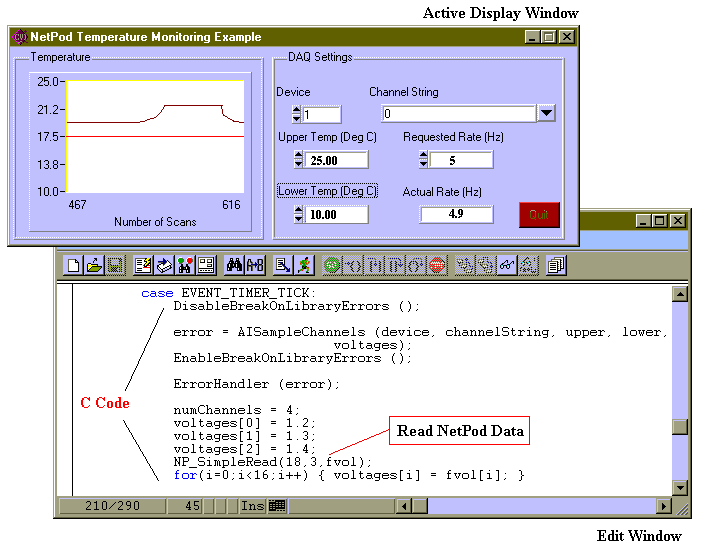Click the first breakpoint chain toolbar icon
This screenshot has height=554, width=718.
point(465,265)
